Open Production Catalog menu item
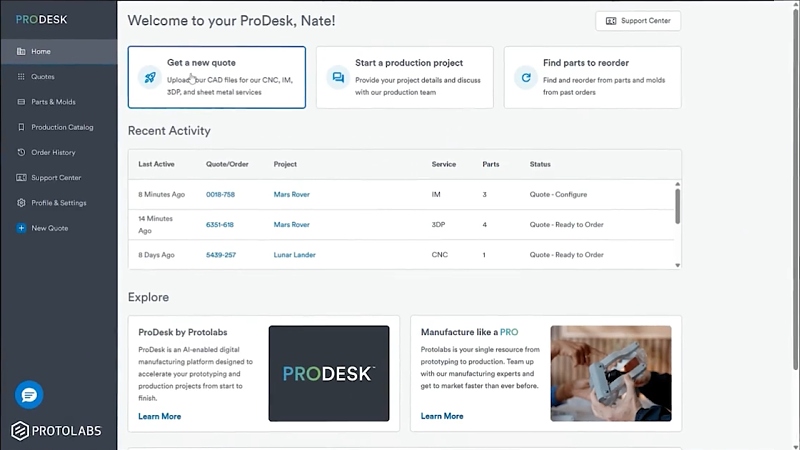 point(59,127)
